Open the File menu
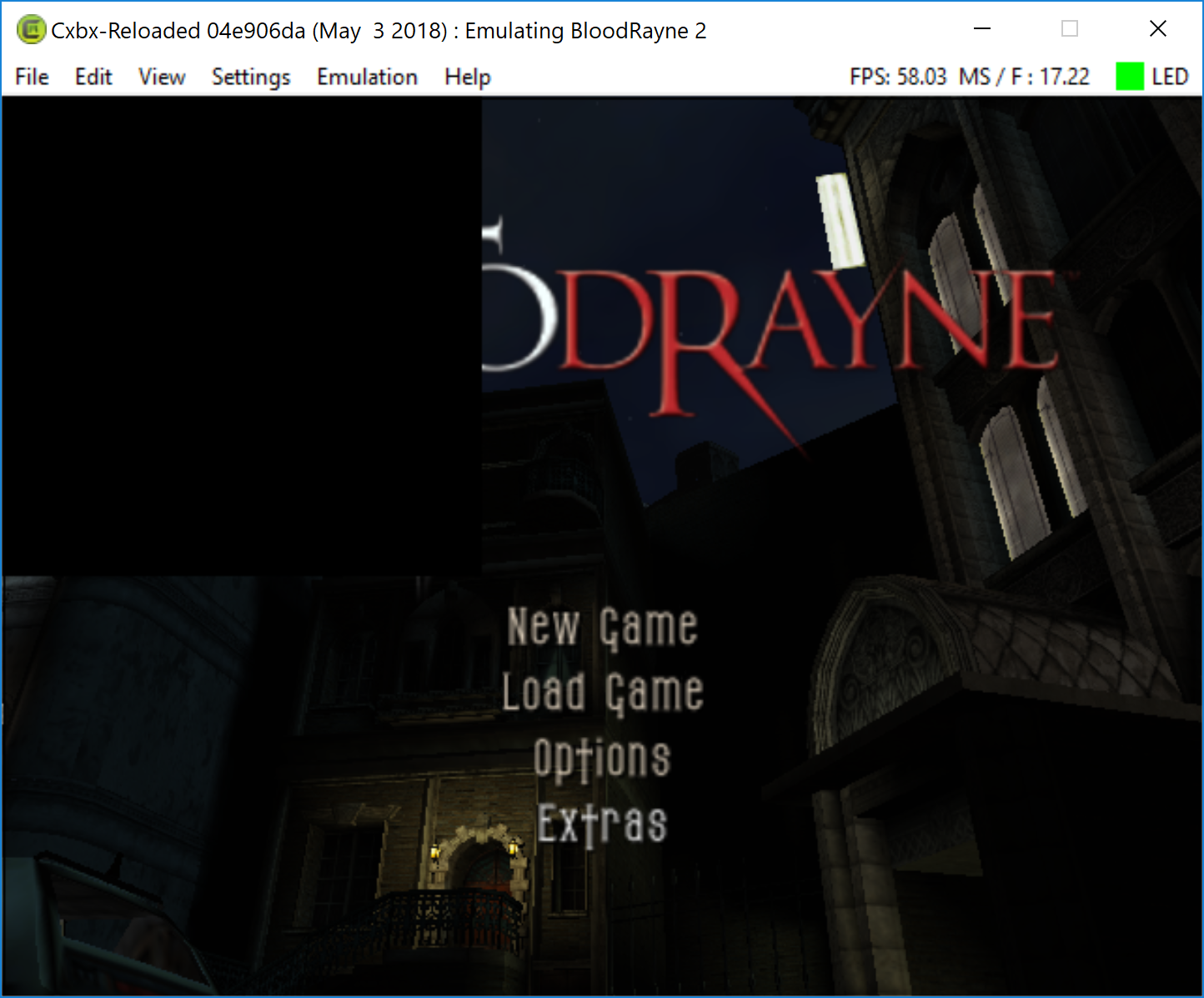 (x=33, y=77)
